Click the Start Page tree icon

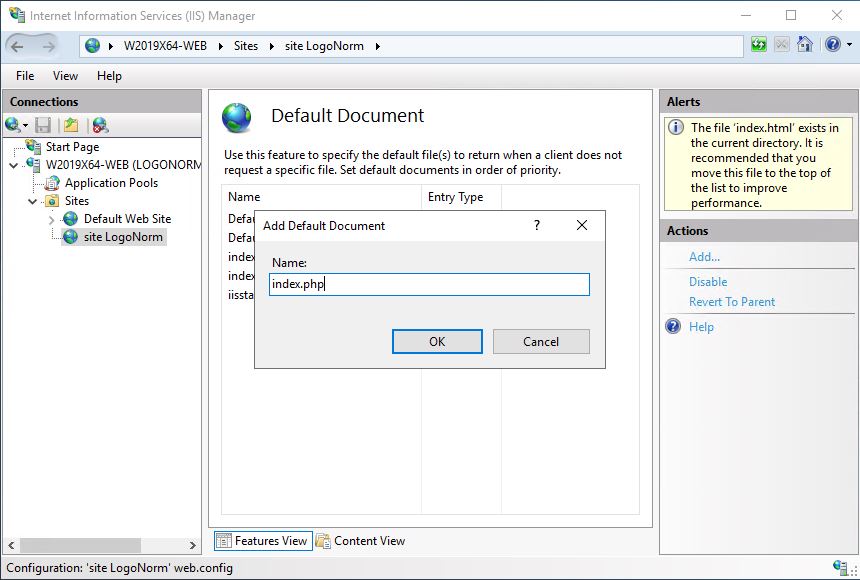click(33, 147)
